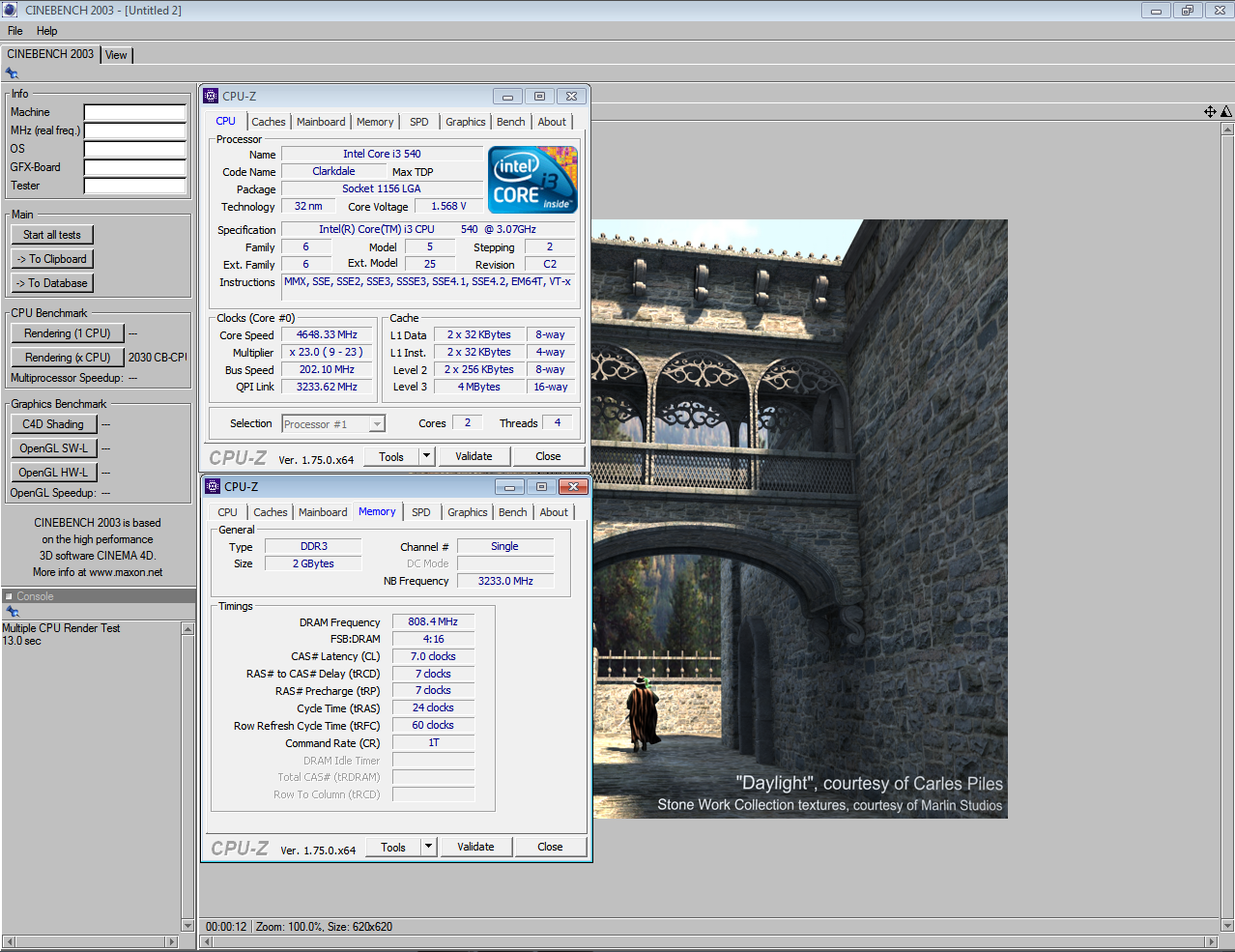Open the Mainboard tab in the upper CPU-Z window
The width and height of the screenshot is (1235, 952).
pyautogui.click(x=321, y=122)
